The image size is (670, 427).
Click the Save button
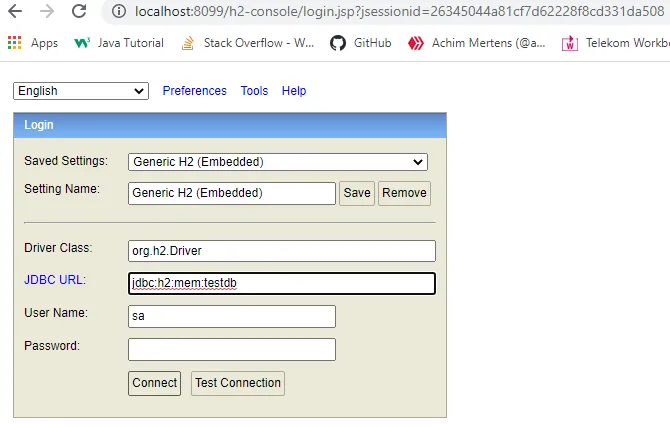(x=357, y=193)
